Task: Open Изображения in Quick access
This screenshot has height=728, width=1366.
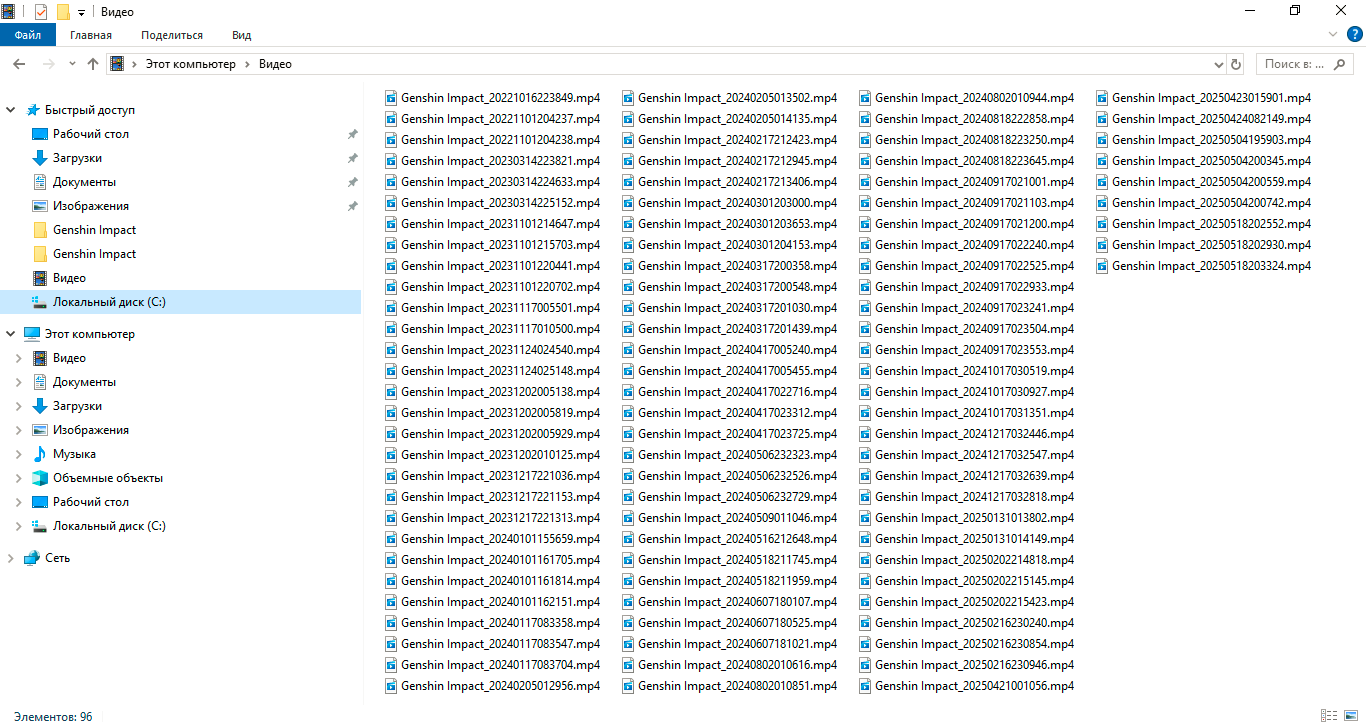Action: coord(91,206)
